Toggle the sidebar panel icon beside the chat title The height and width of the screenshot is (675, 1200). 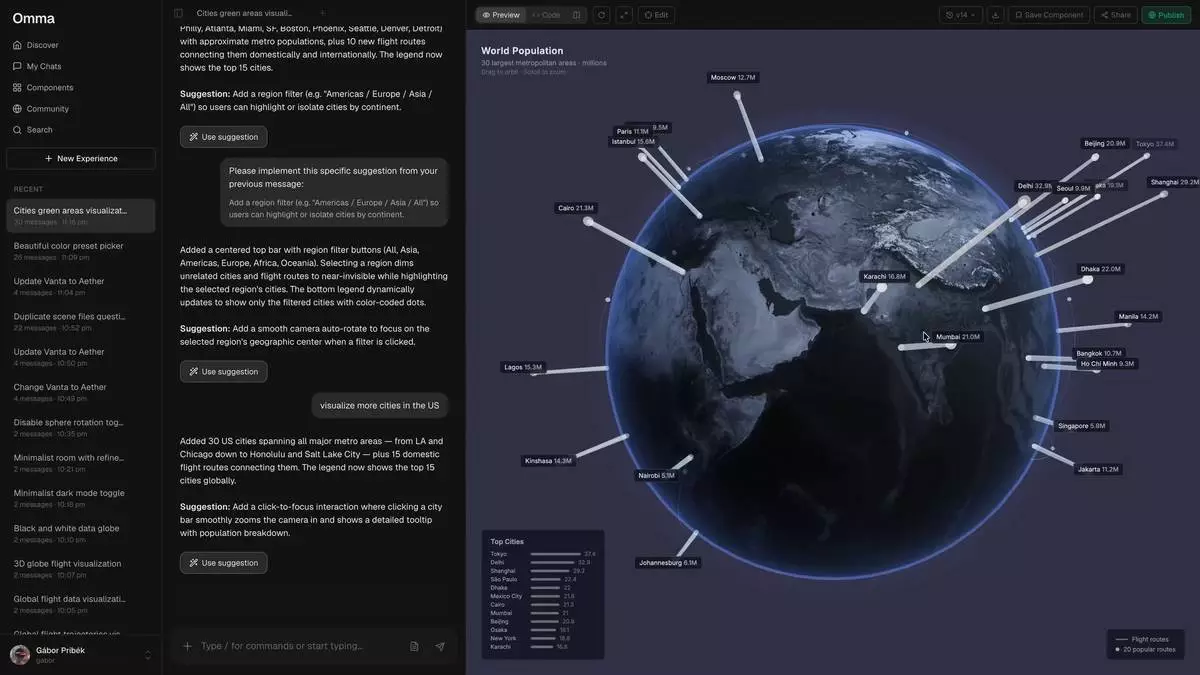coord(178,13)
